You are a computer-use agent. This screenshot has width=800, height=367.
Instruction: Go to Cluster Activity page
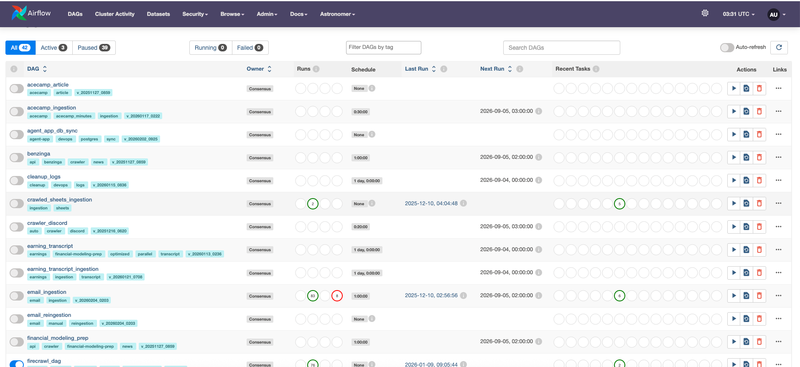pyautogui.click(x=115, y=14)
